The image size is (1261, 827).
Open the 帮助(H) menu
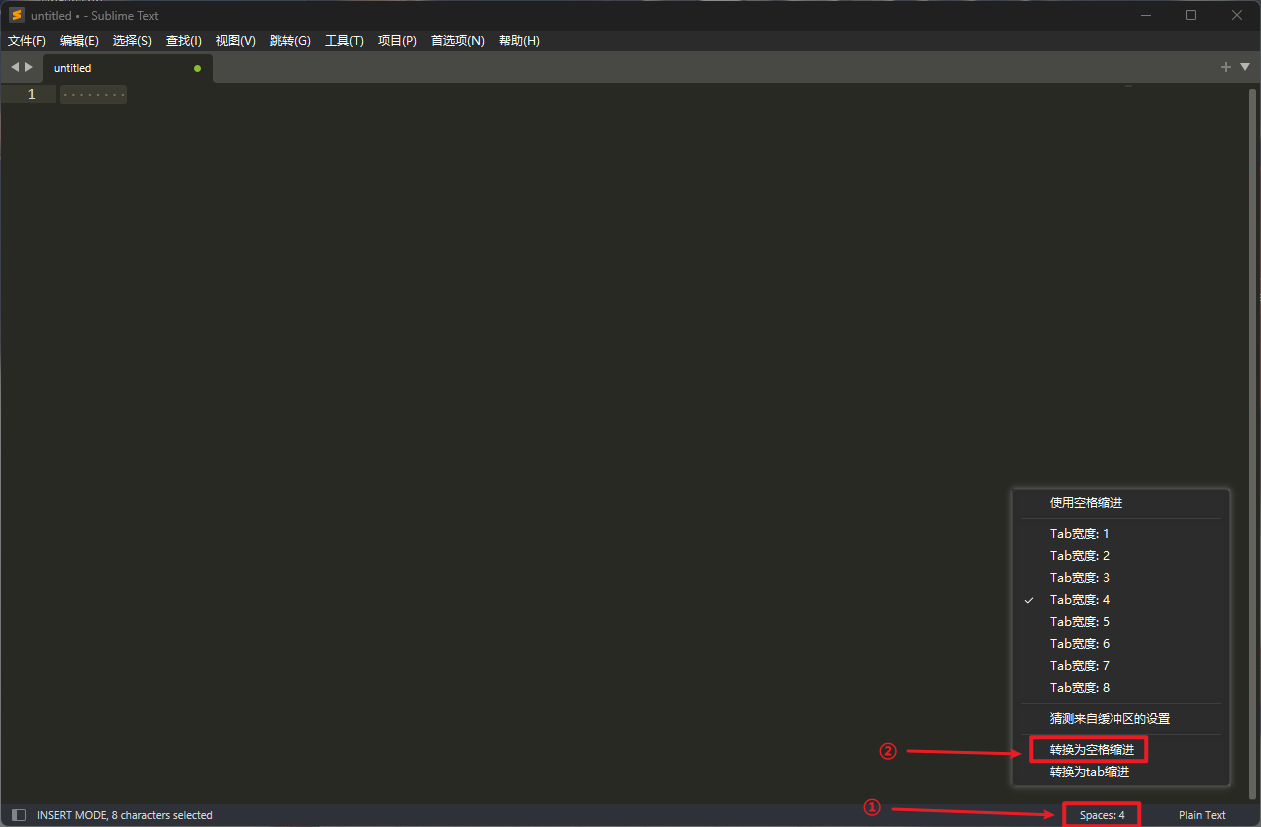[519, 41]
